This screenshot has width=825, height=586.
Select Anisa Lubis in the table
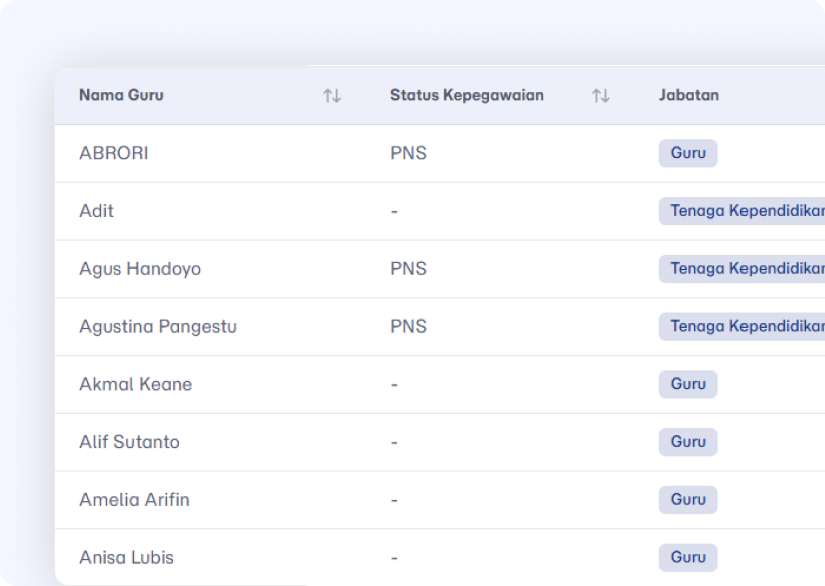[x=126, y=558]
